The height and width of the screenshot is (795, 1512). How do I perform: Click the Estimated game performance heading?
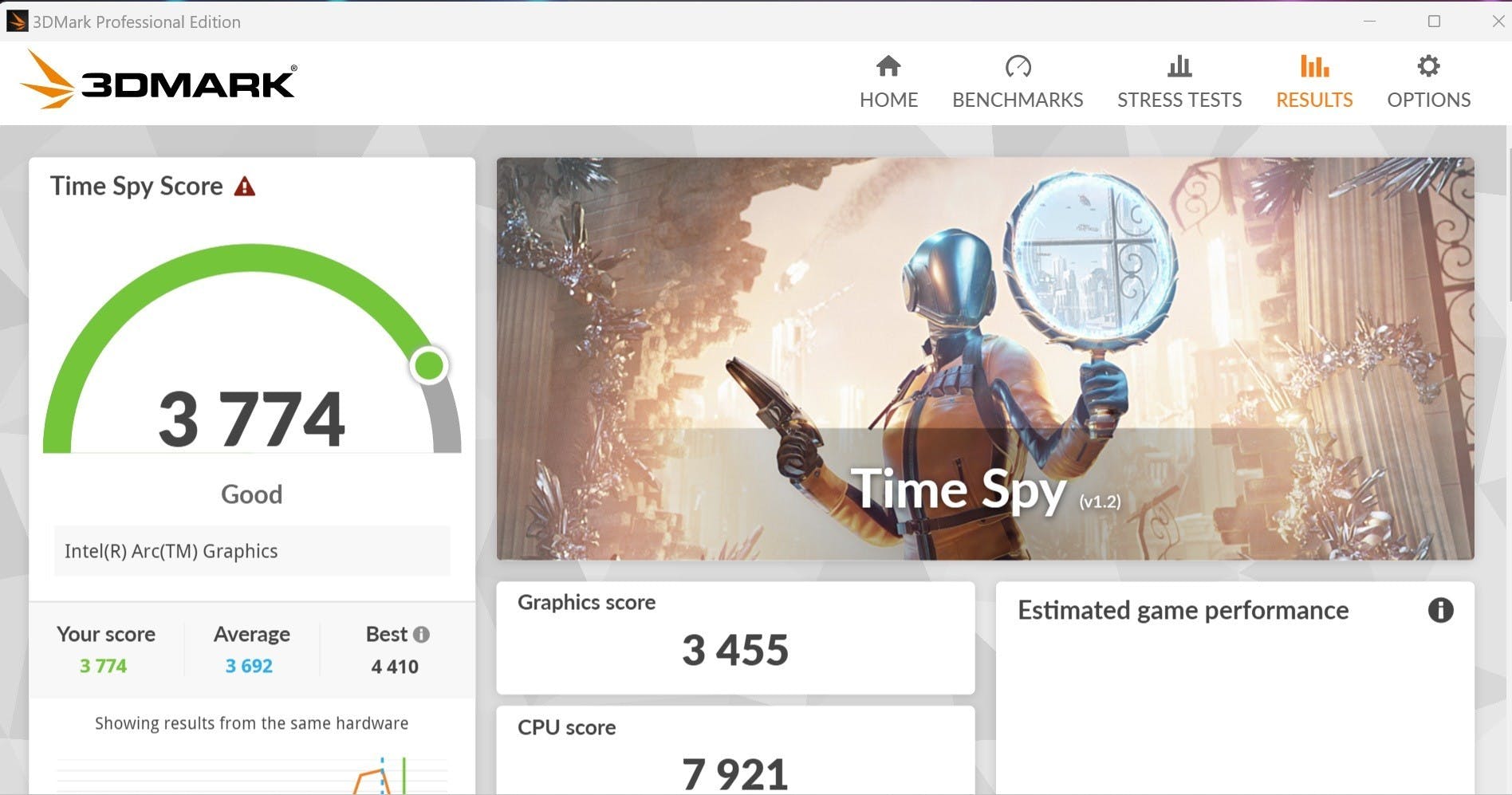click(1183, 611)
